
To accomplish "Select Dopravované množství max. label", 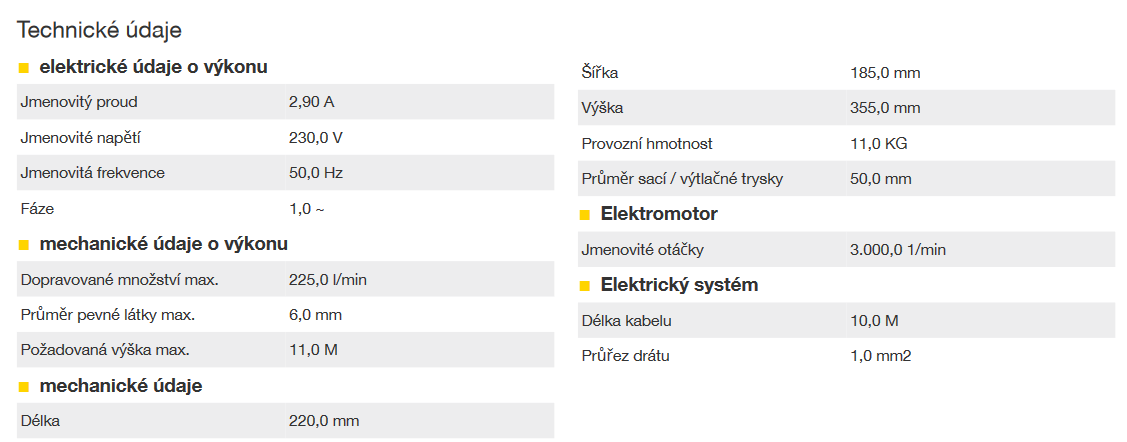I will coord(119,280).
